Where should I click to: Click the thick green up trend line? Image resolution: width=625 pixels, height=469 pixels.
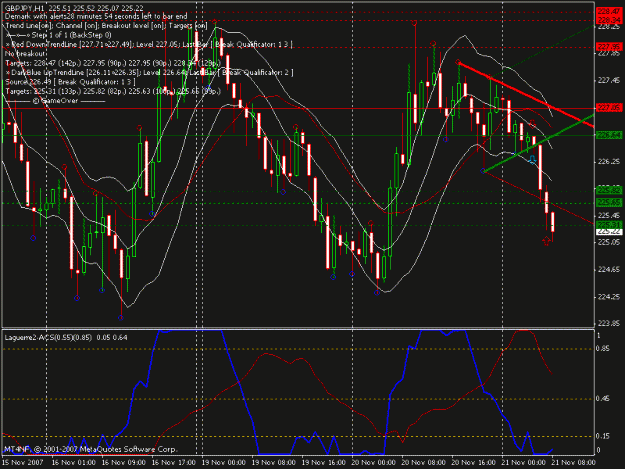click(538, 143)
